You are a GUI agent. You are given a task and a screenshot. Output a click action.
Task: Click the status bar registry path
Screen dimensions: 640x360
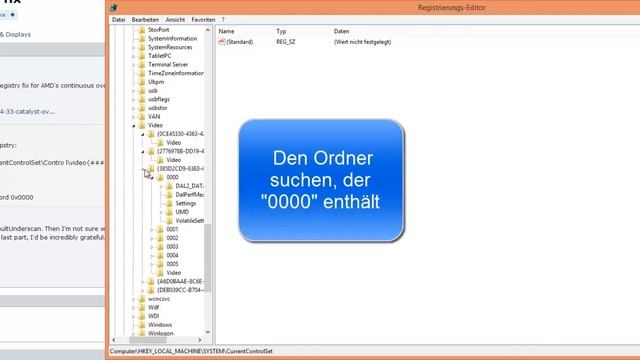coord(191,351)
